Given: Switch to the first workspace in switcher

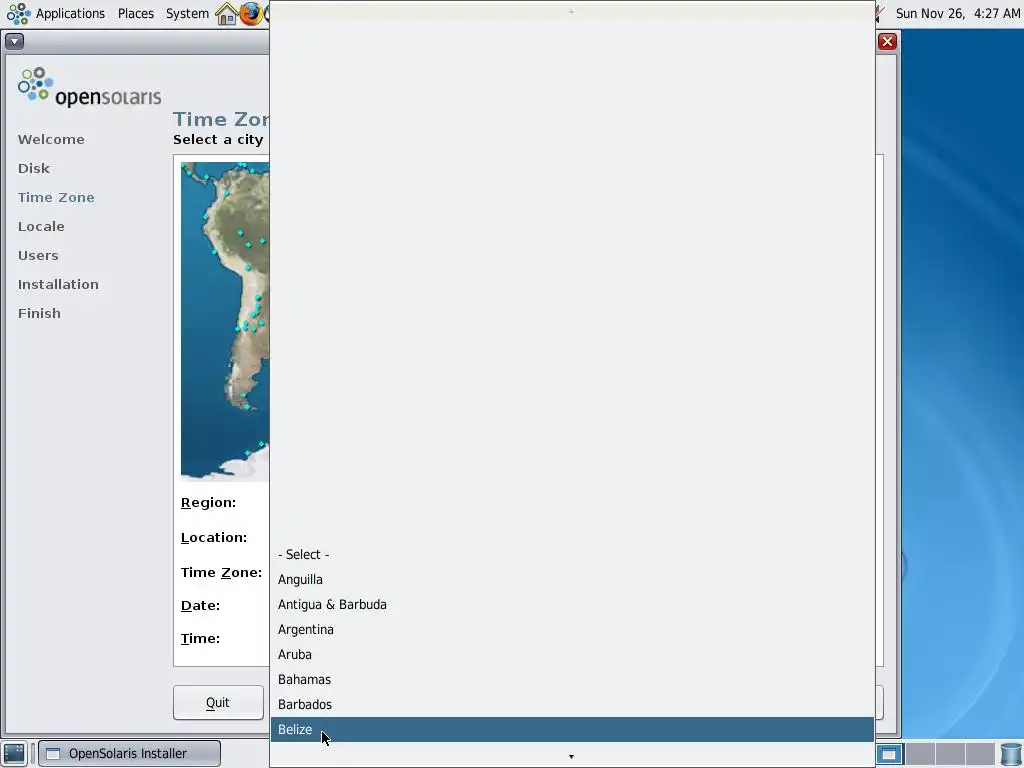Looking at the screenshot, I should (889, 754).
